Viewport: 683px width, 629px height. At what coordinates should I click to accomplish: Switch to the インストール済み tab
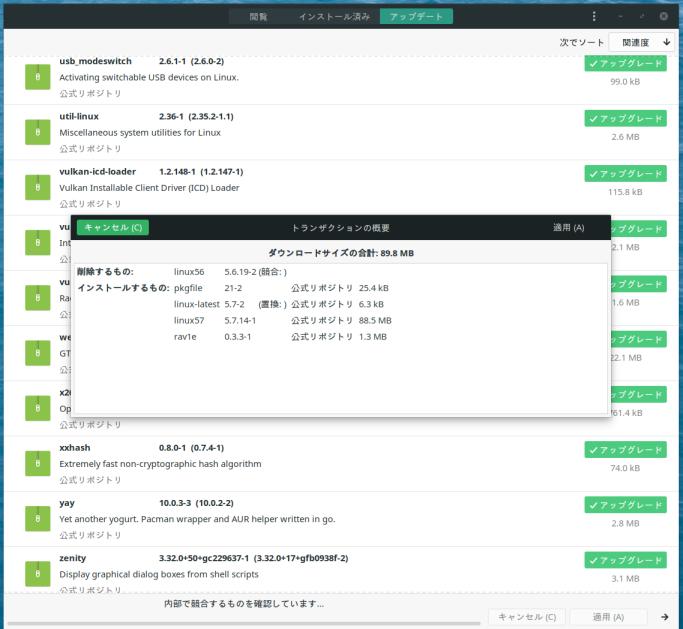334,17
